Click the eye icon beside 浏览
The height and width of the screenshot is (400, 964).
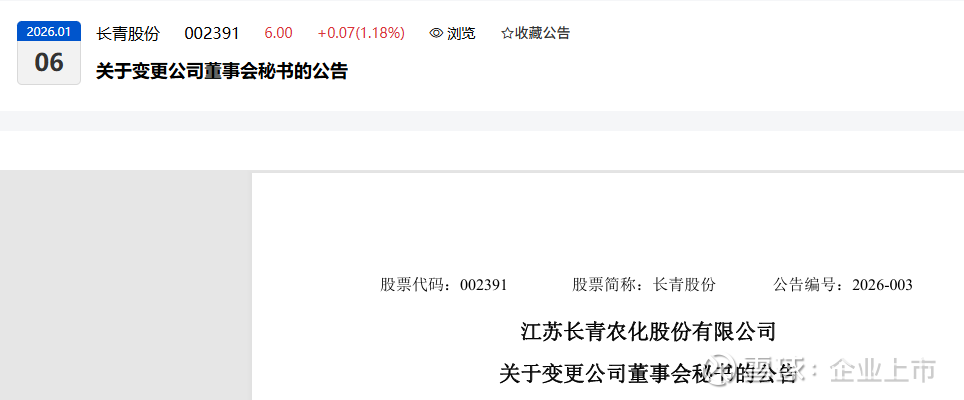pos(436,33)
